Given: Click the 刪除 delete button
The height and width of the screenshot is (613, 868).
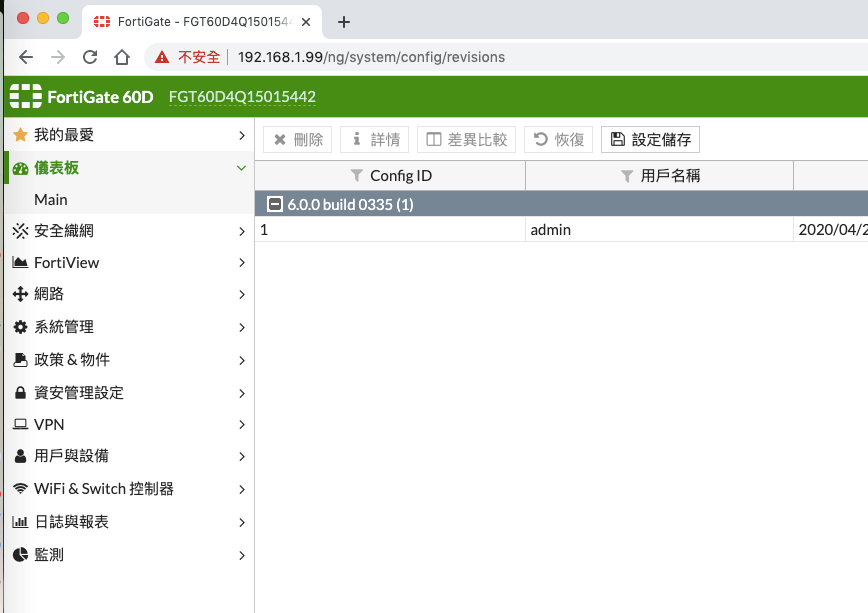Looking at the screenshot, I should [x=297, y=140].
